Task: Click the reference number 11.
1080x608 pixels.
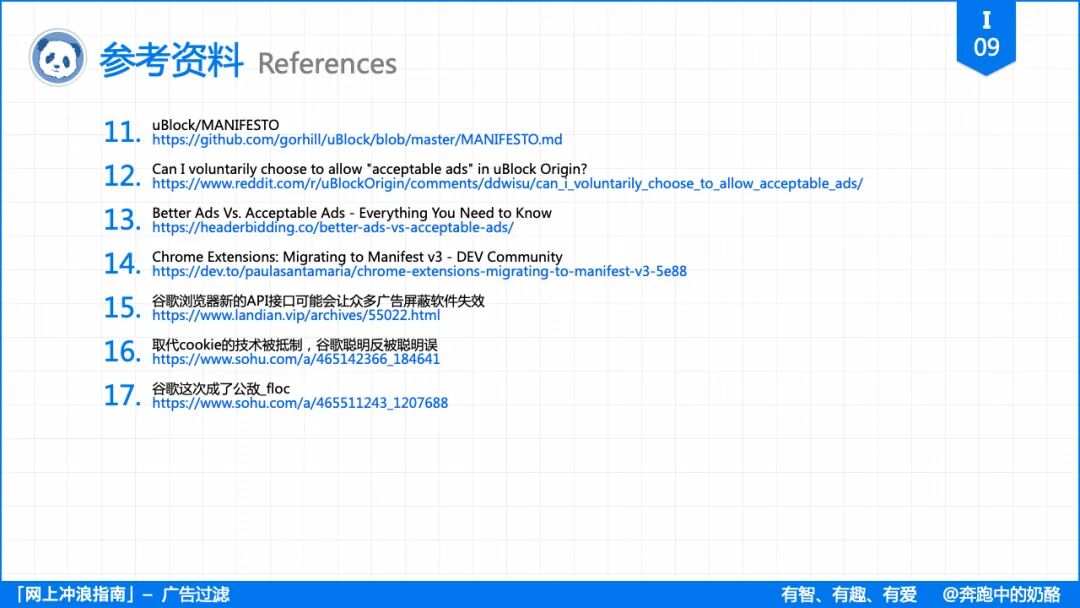Action: [x=122, y=132]
